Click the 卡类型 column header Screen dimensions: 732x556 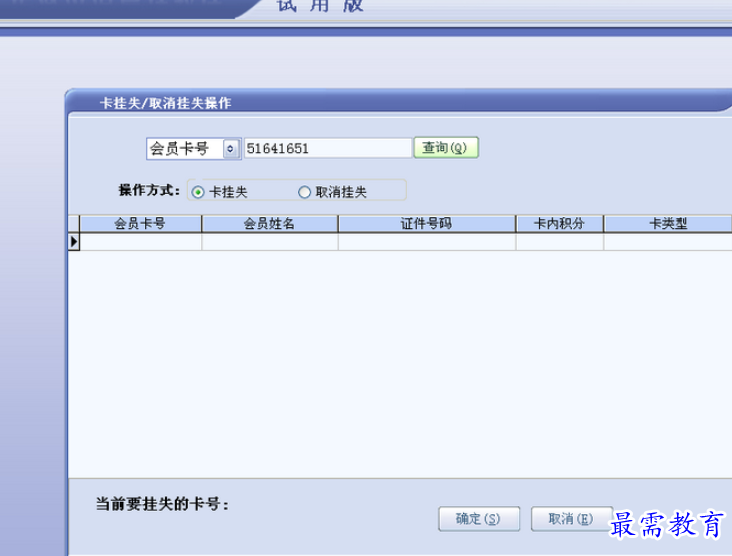668,224
